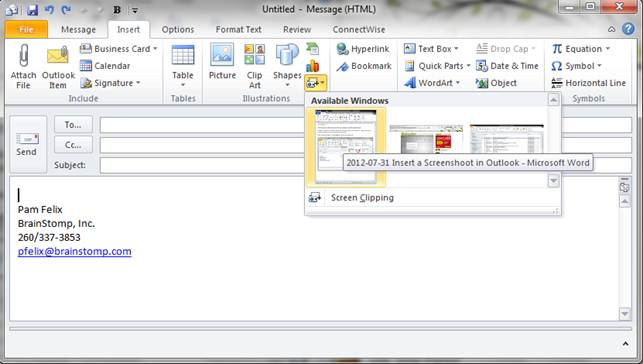Insert a Business Card
643x364 pixels.
(x=118, y=49)
